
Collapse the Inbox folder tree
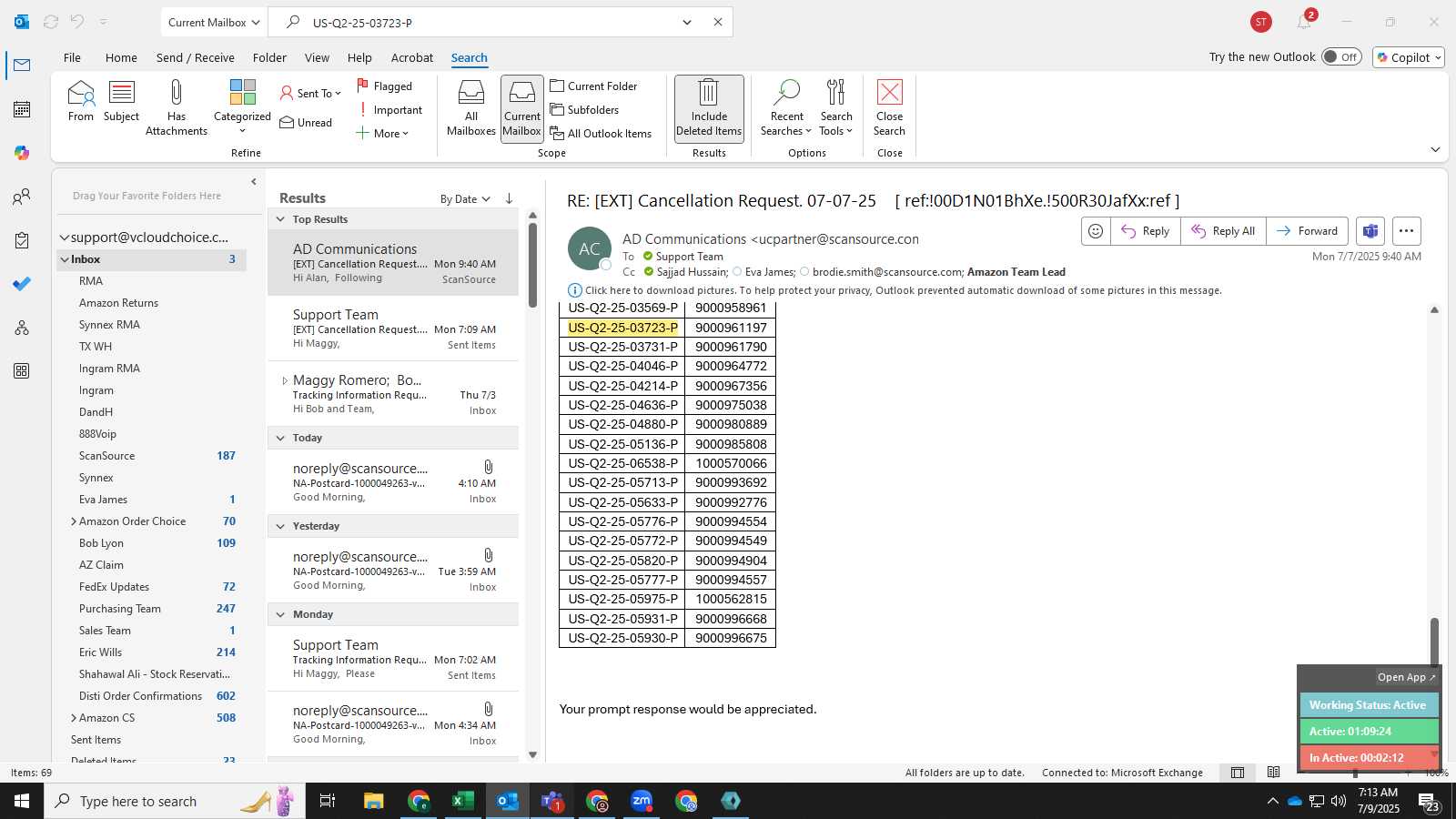pos(65,259)
